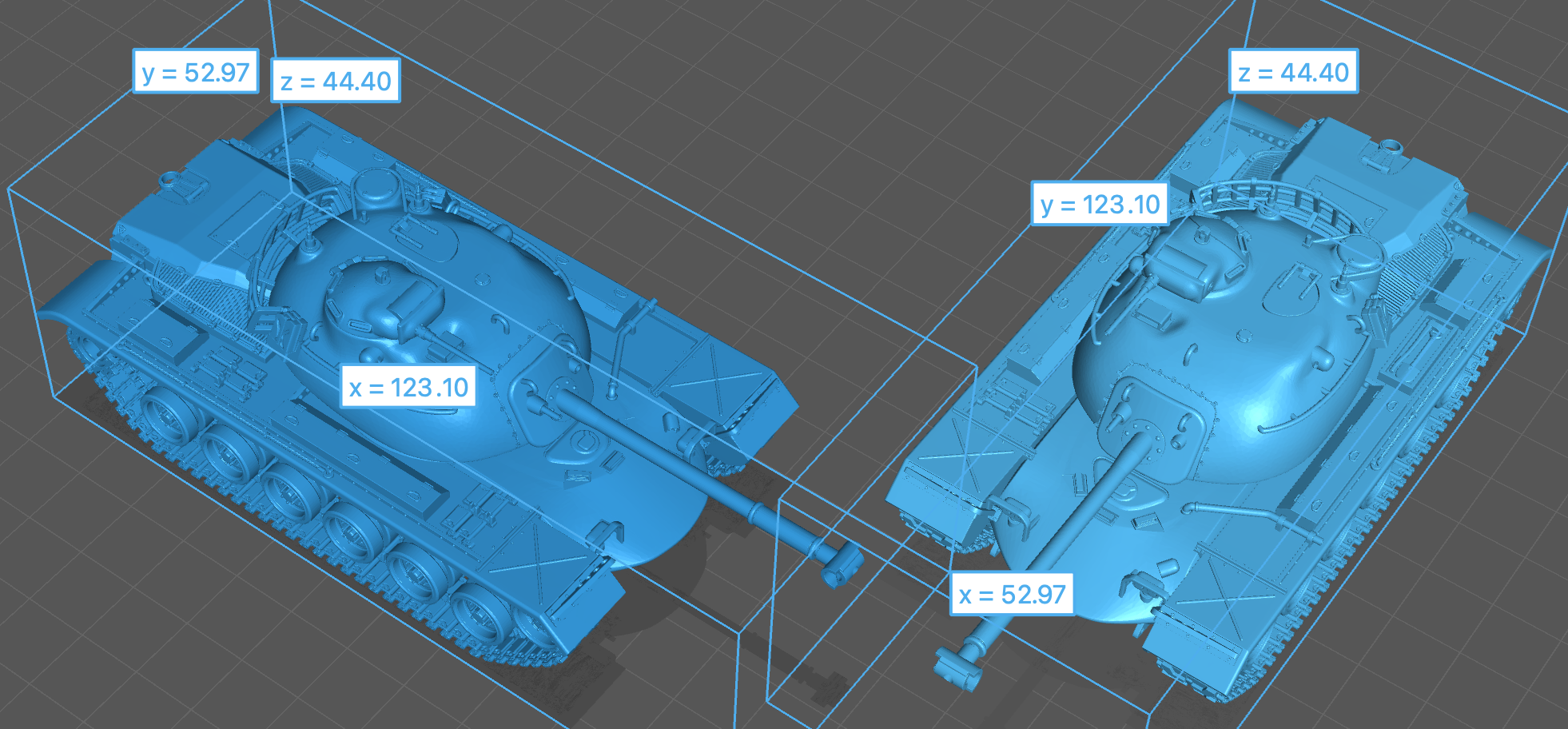Click the x = 123.10 dimension label
Screen dimensions: 1568x729
pyautogui.click(x=408, y=388)
